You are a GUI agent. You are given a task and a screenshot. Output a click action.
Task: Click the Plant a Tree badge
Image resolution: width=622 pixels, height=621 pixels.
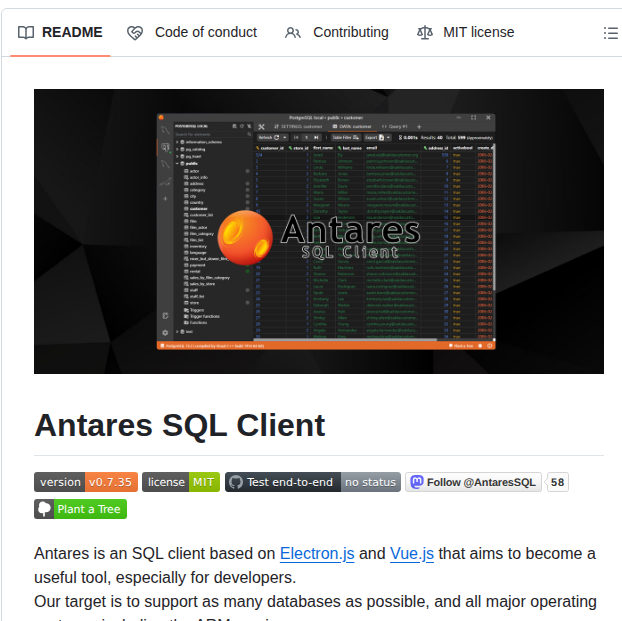81,509
